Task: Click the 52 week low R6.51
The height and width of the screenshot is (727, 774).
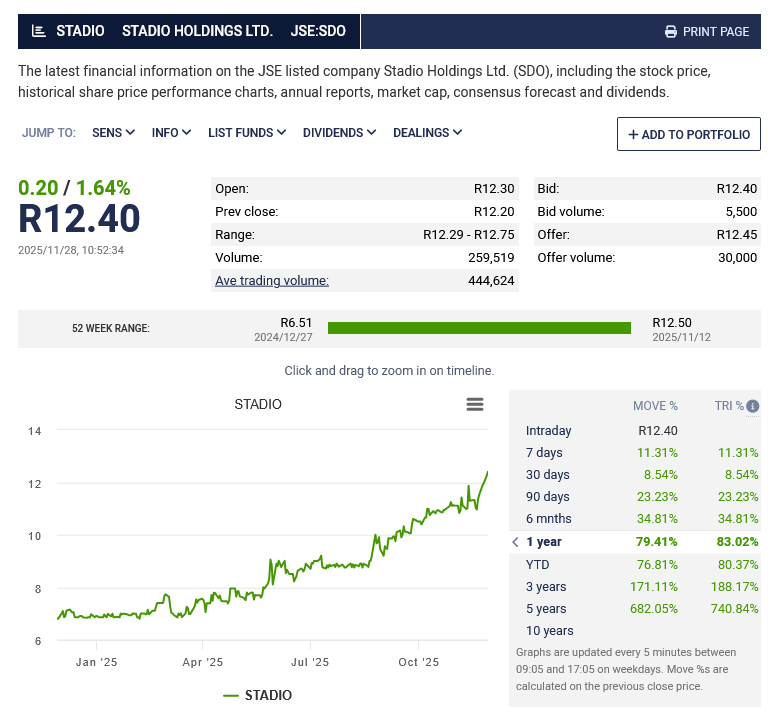Action: [x=296, y=323]
